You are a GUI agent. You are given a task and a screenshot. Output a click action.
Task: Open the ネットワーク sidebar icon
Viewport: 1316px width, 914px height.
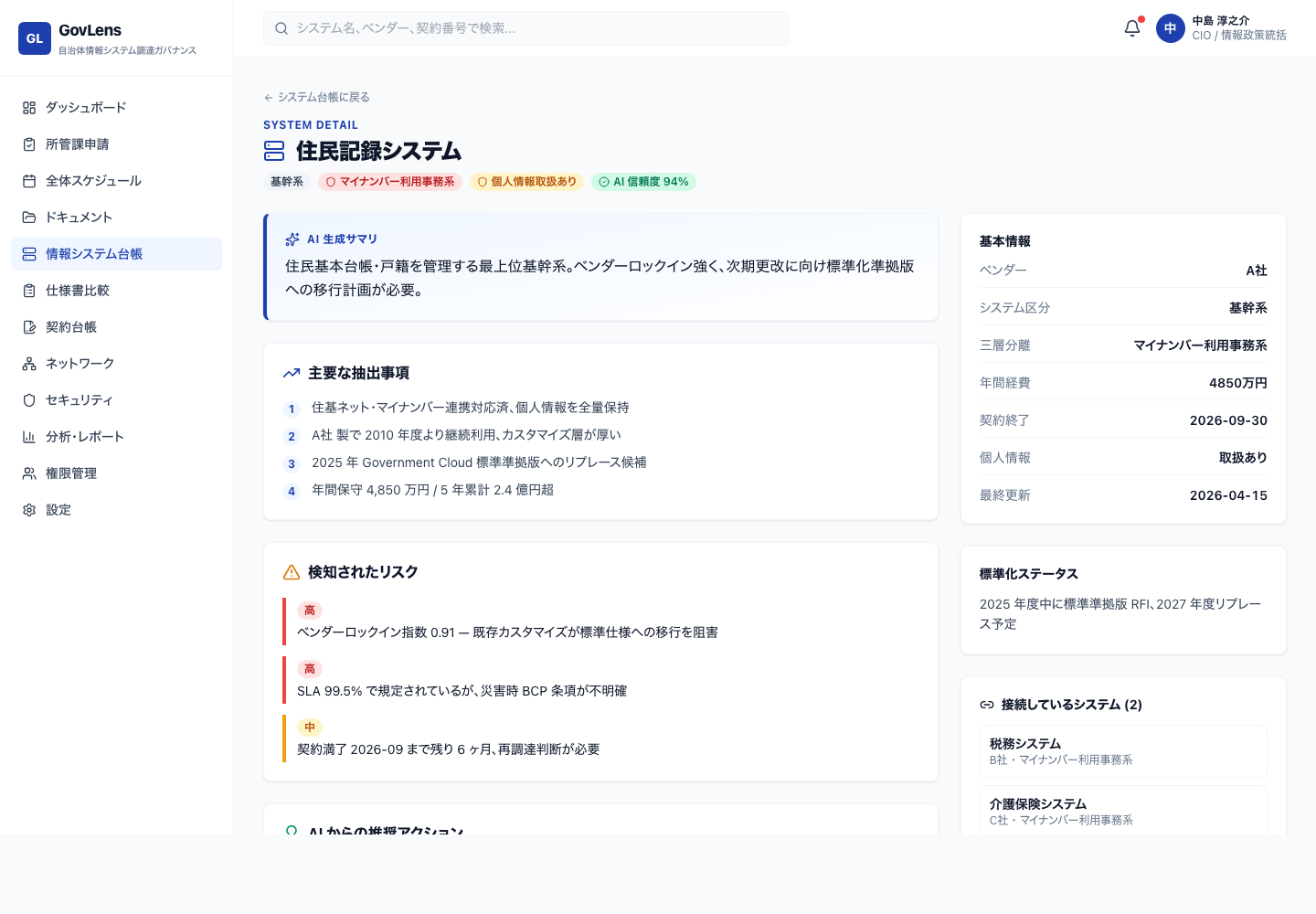coord(28,363)
